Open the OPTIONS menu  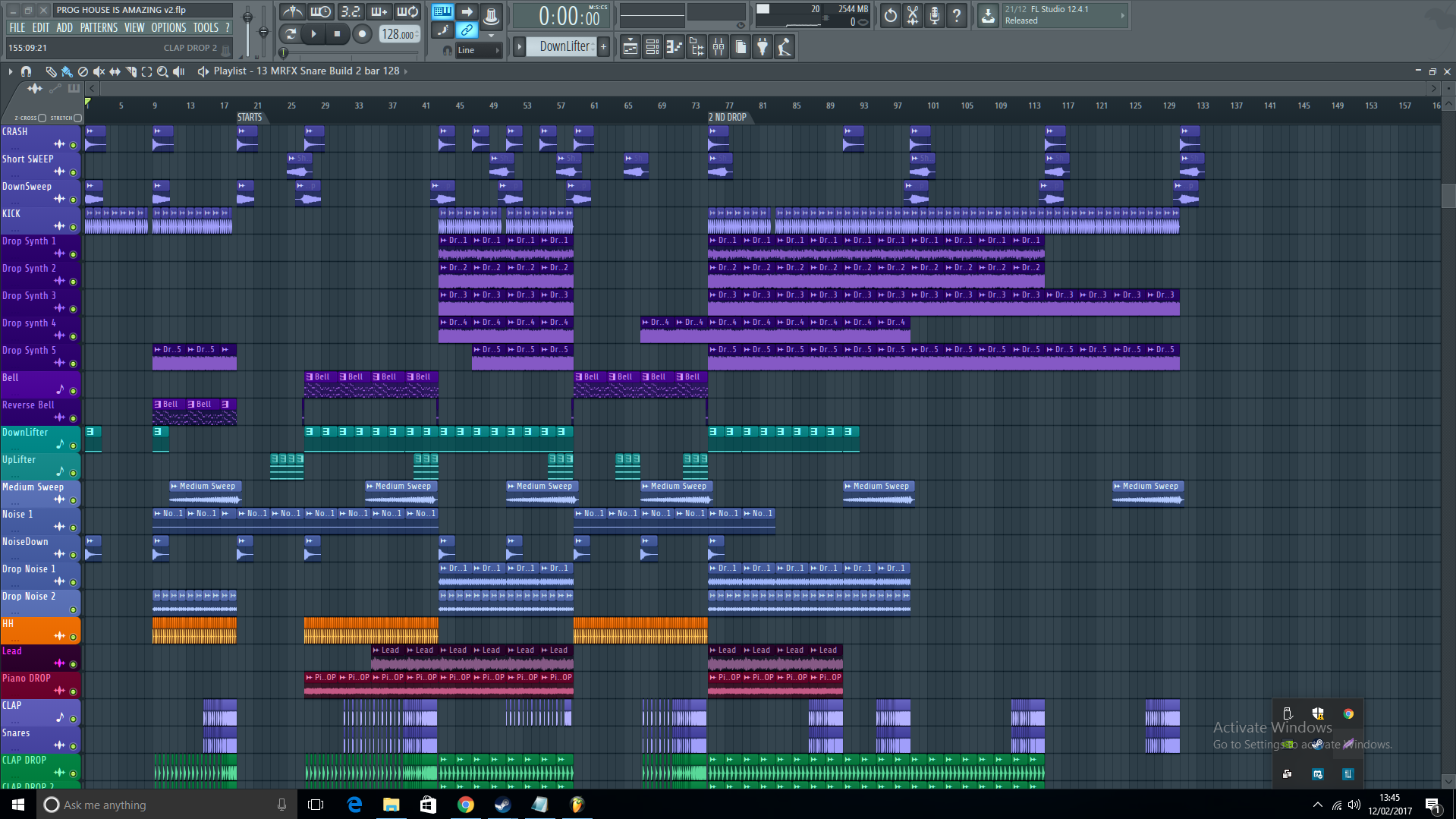click(168, 27)
